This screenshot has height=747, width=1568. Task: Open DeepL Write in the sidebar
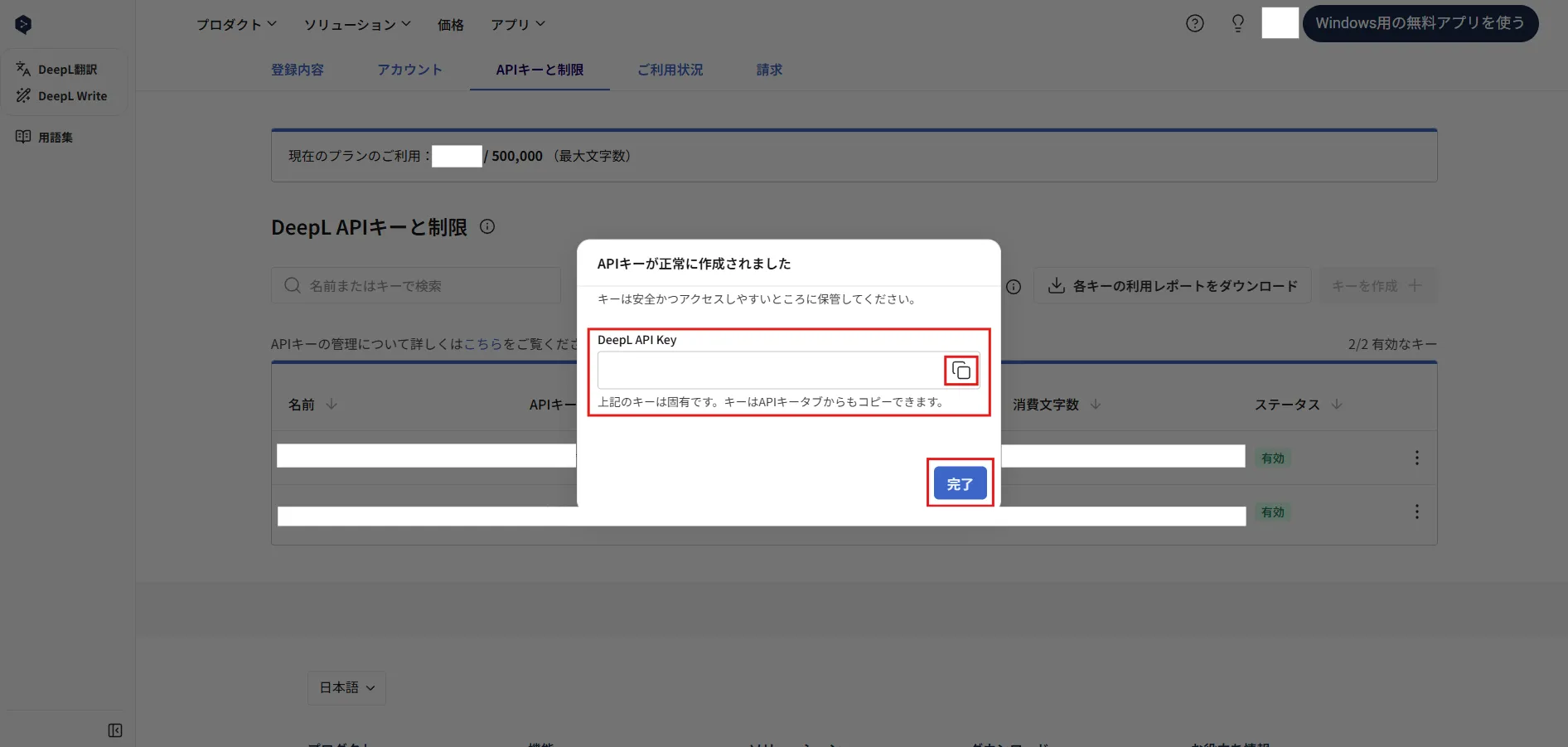(x=61, y=96)
